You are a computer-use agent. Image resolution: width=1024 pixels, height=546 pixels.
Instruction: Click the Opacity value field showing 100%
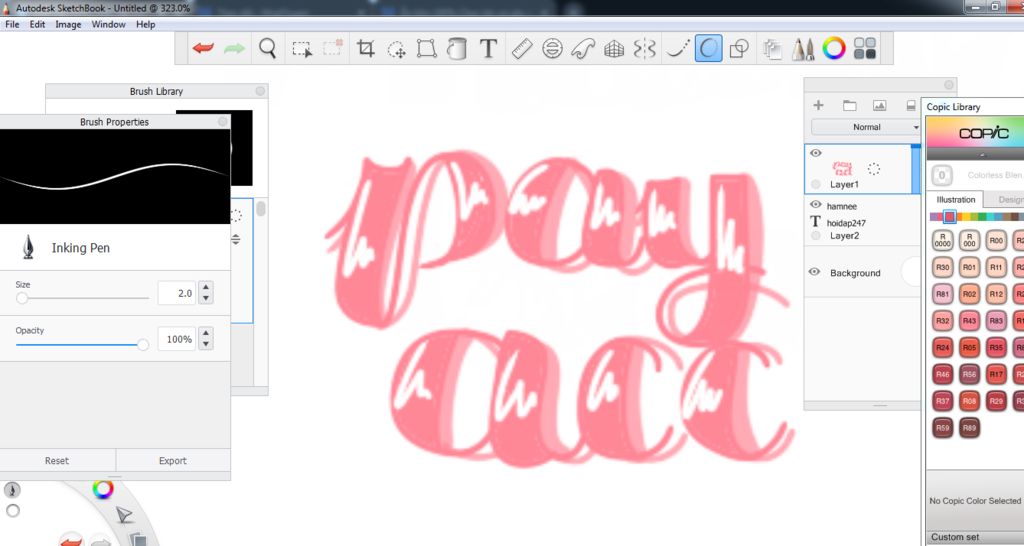coord(176,339)
